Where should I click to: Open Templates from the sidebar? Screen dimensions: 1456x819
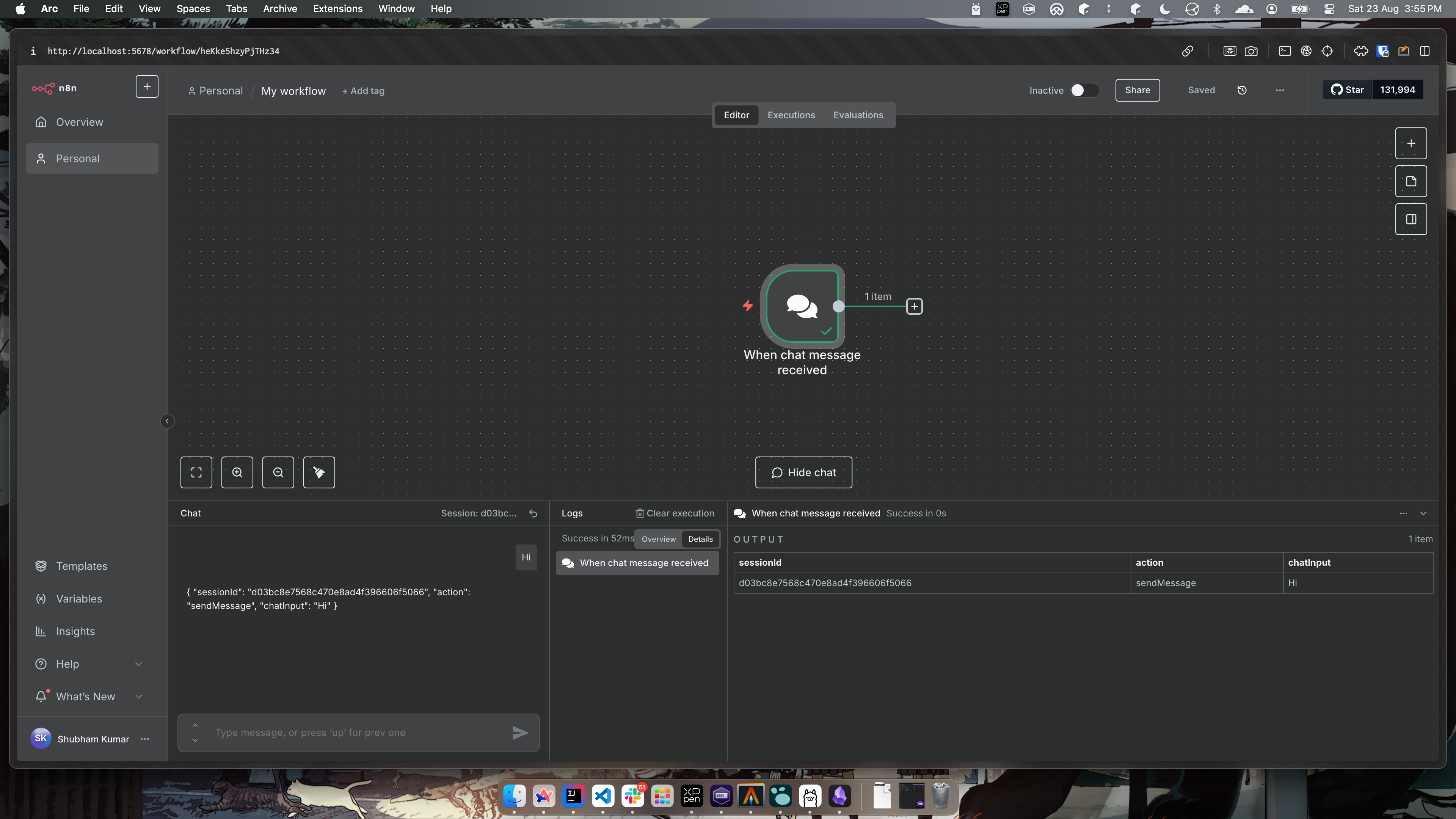82,566
